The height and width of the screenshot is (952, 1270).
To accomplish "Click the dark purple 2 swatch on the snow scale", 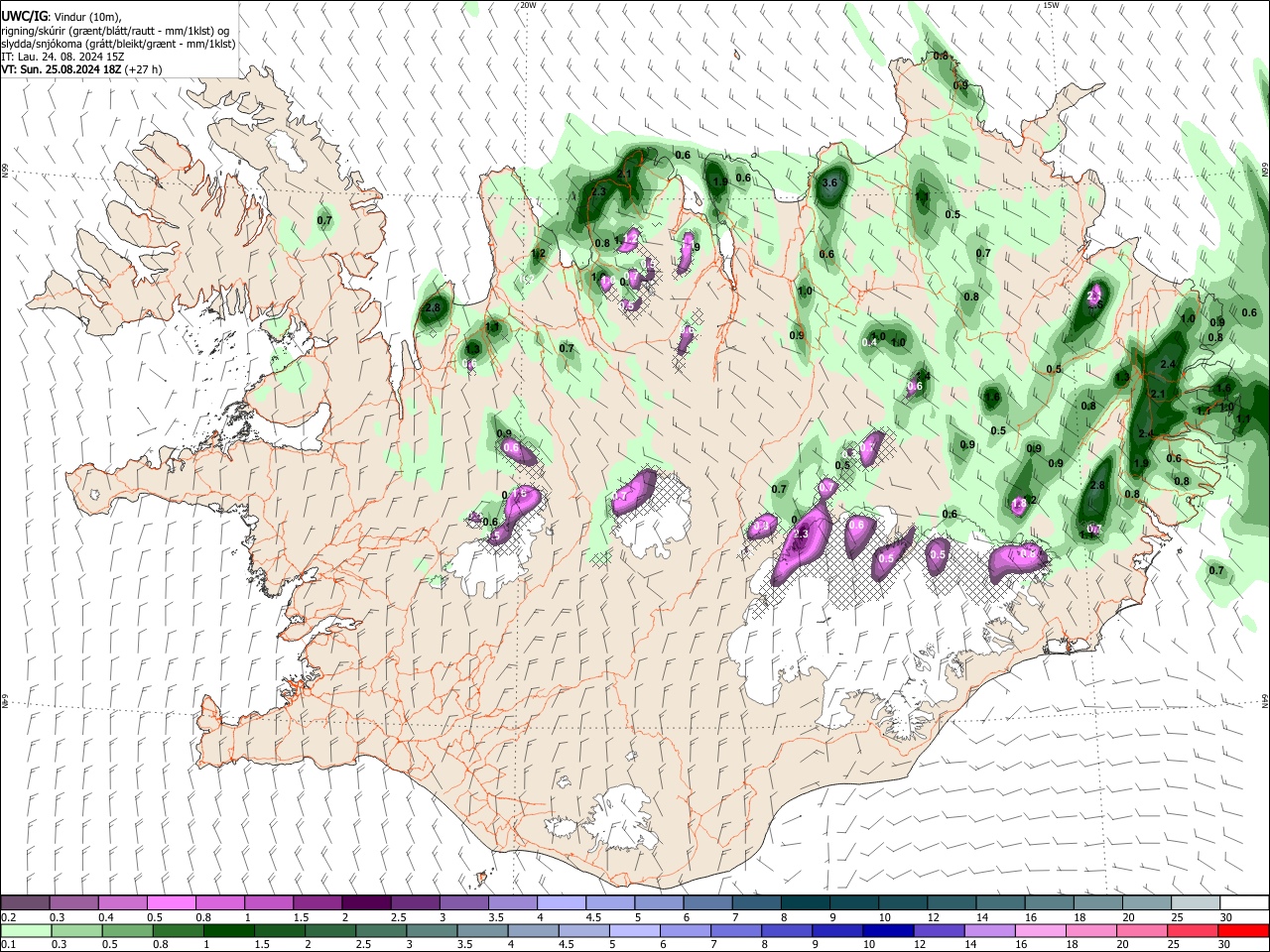I will pyautogui.click(x=366, y=903).
